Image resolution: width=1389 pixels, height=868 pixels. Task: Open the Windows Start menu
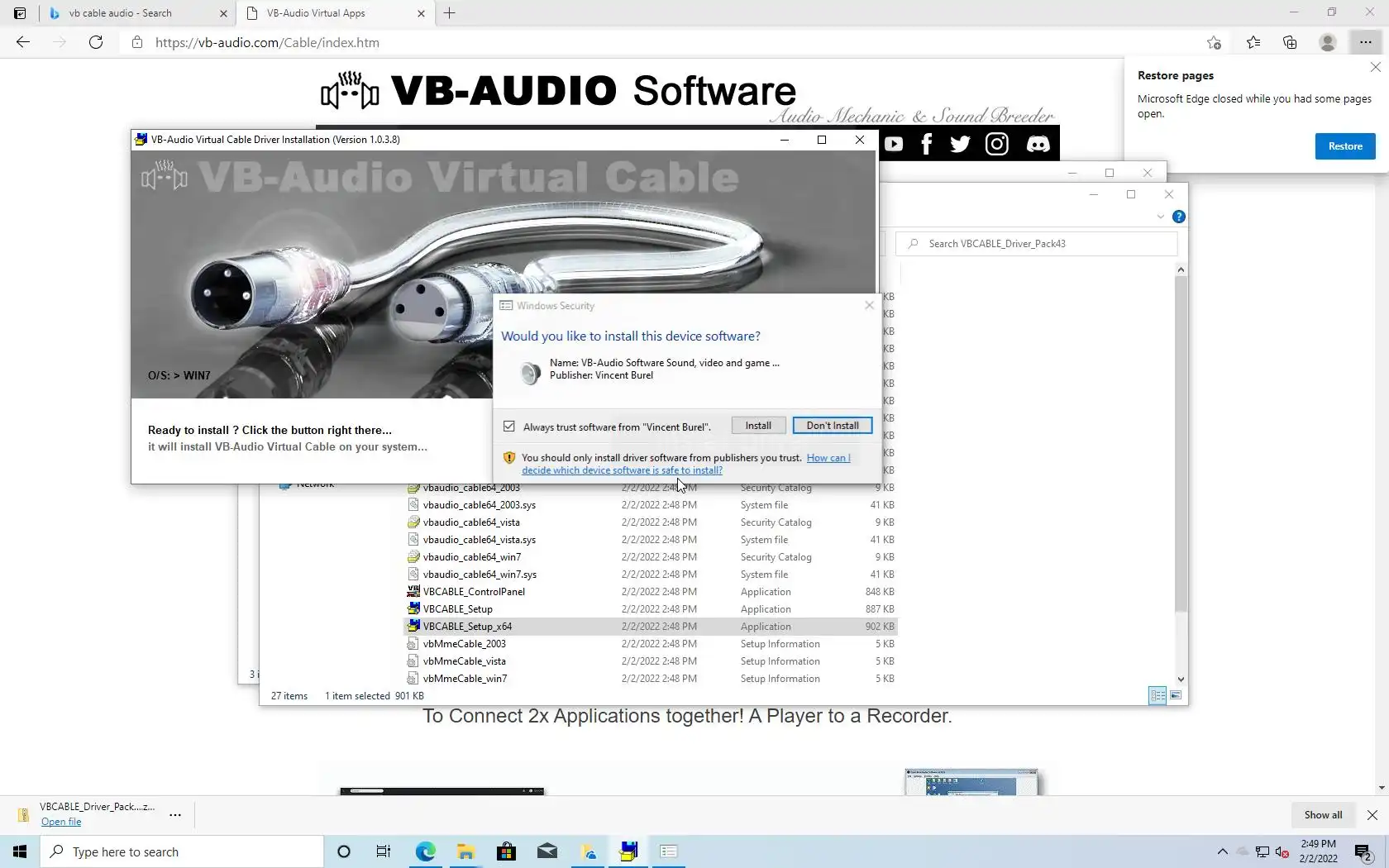click(x=20, y=851)
